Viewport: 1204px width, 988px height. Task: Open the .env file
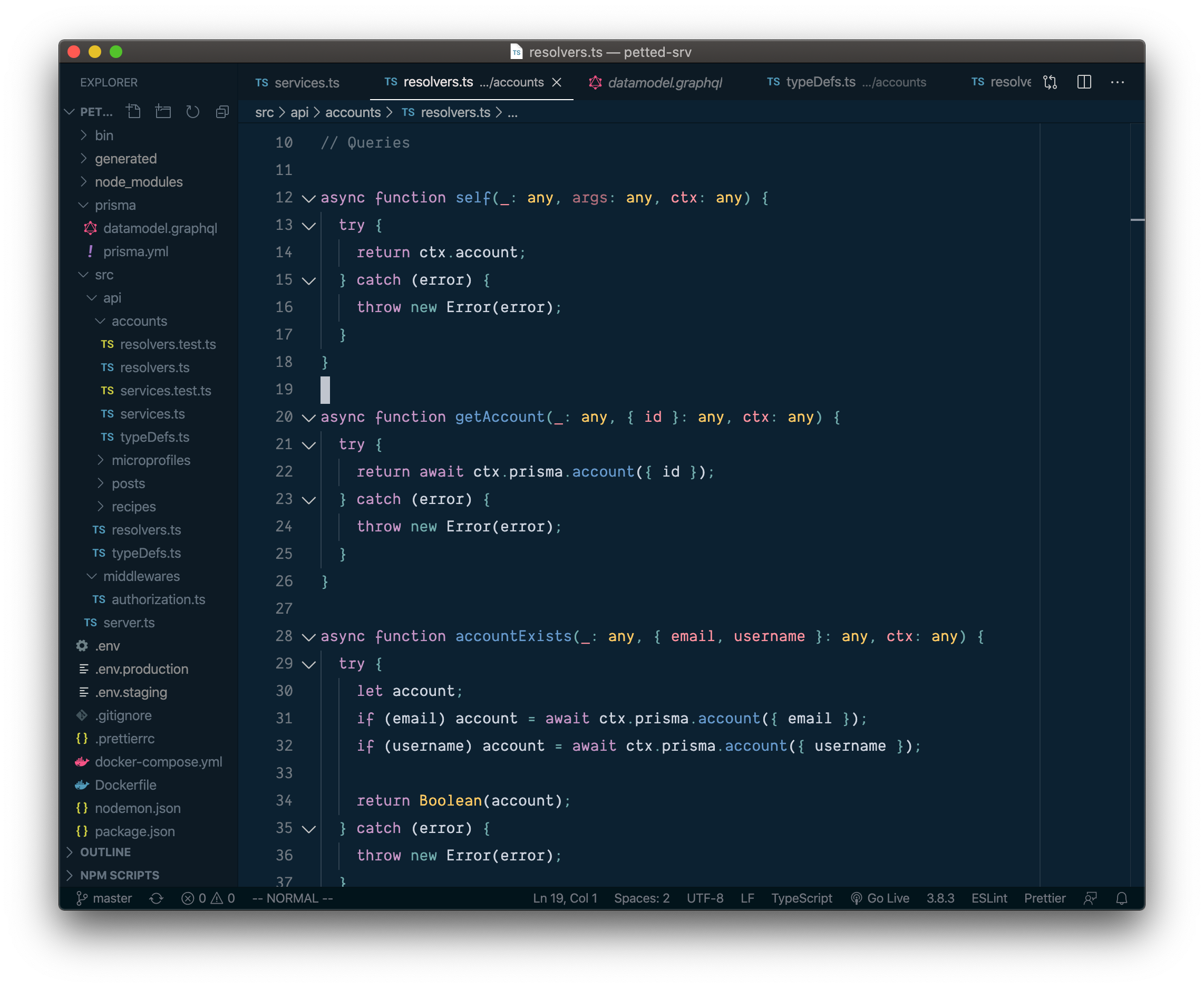tap(149, 646)
